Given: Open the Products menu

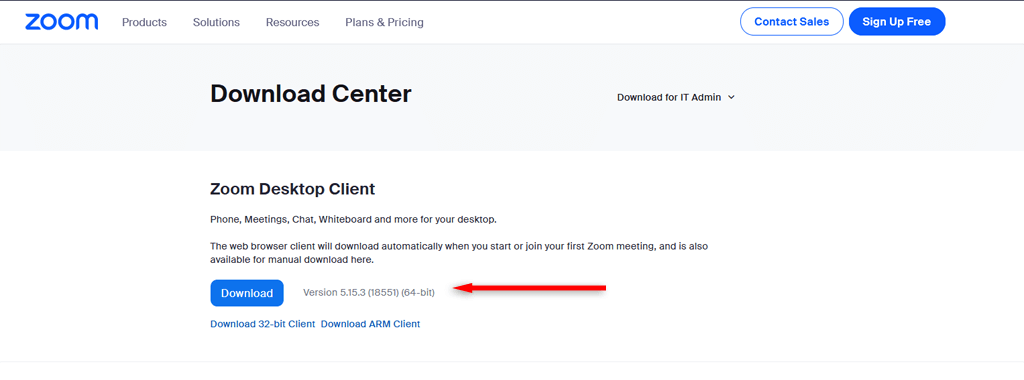Looking at the screenshot, I should 144,22.
